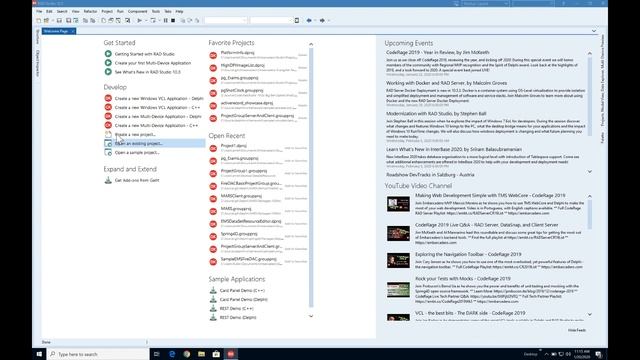This screenshot has width=640, height=360.
Task: Open recent project MARSClient.groupproj
Action: coord(241,196)
